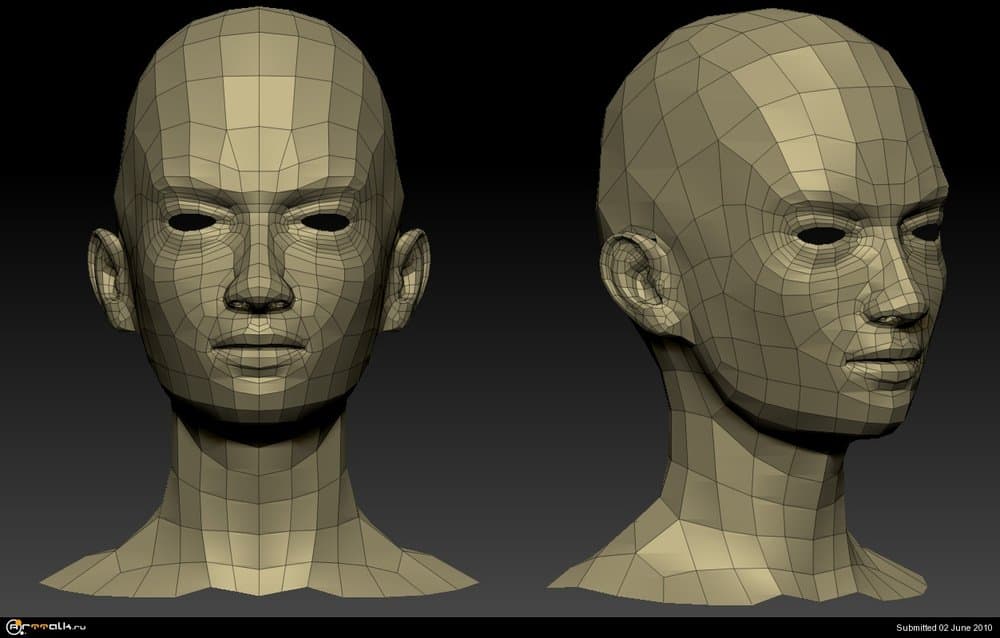Select the circular emblem of the watermark
This screenshot has height=638, width=1000.
tap(13, 626)
